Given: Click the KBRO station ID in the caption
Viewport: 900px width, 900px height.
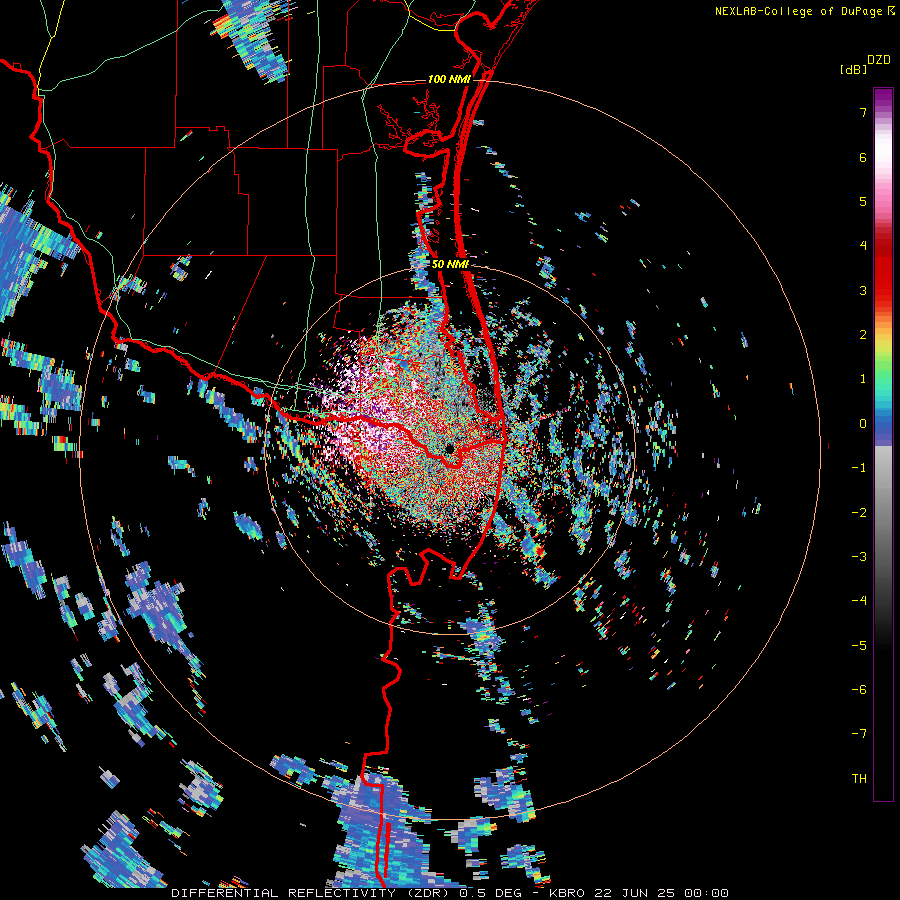Looking at the screenshot, I should click(567, 893).
